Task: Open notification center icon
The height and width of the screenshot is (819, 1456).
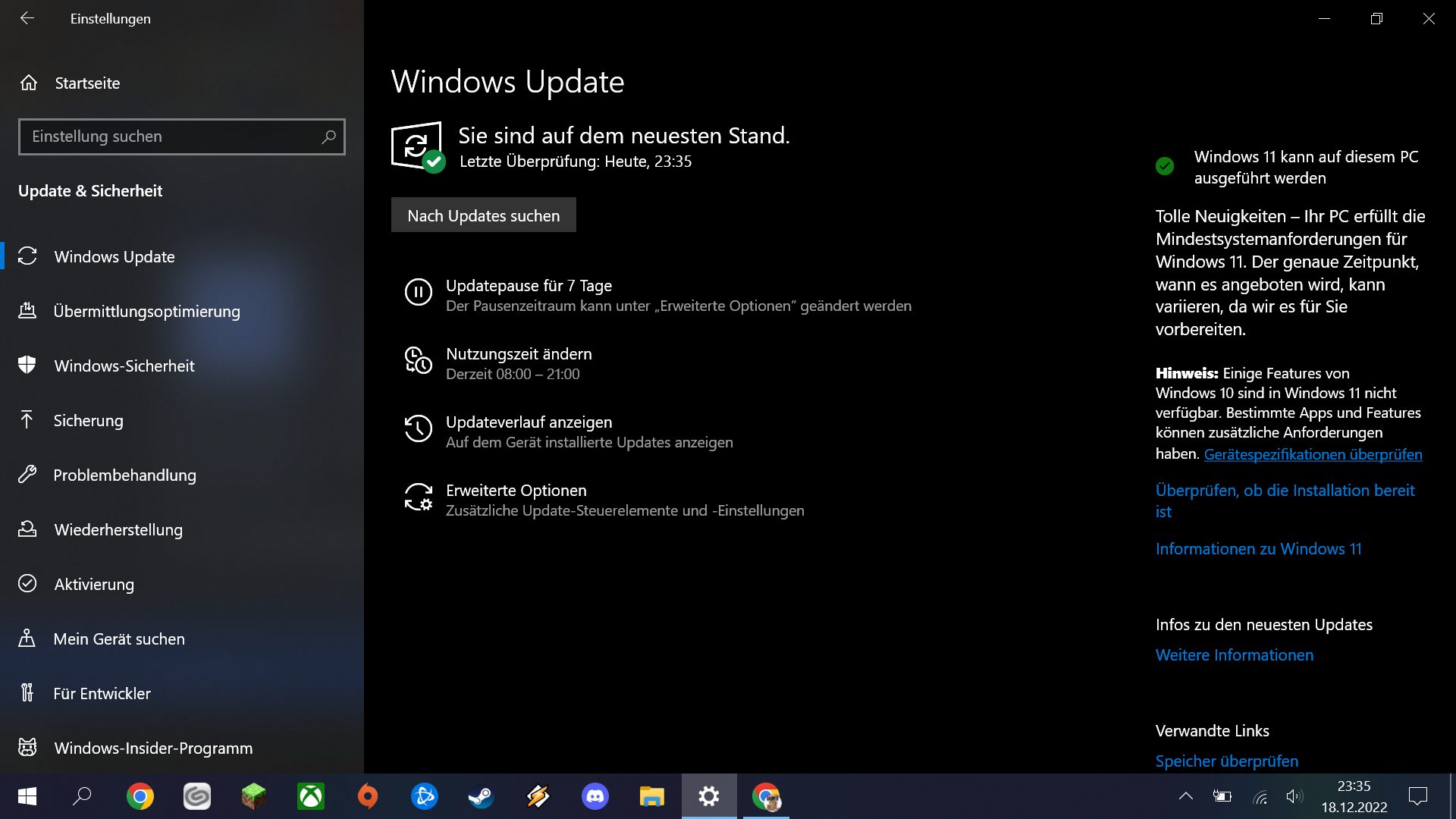Action: [1417, 796]
